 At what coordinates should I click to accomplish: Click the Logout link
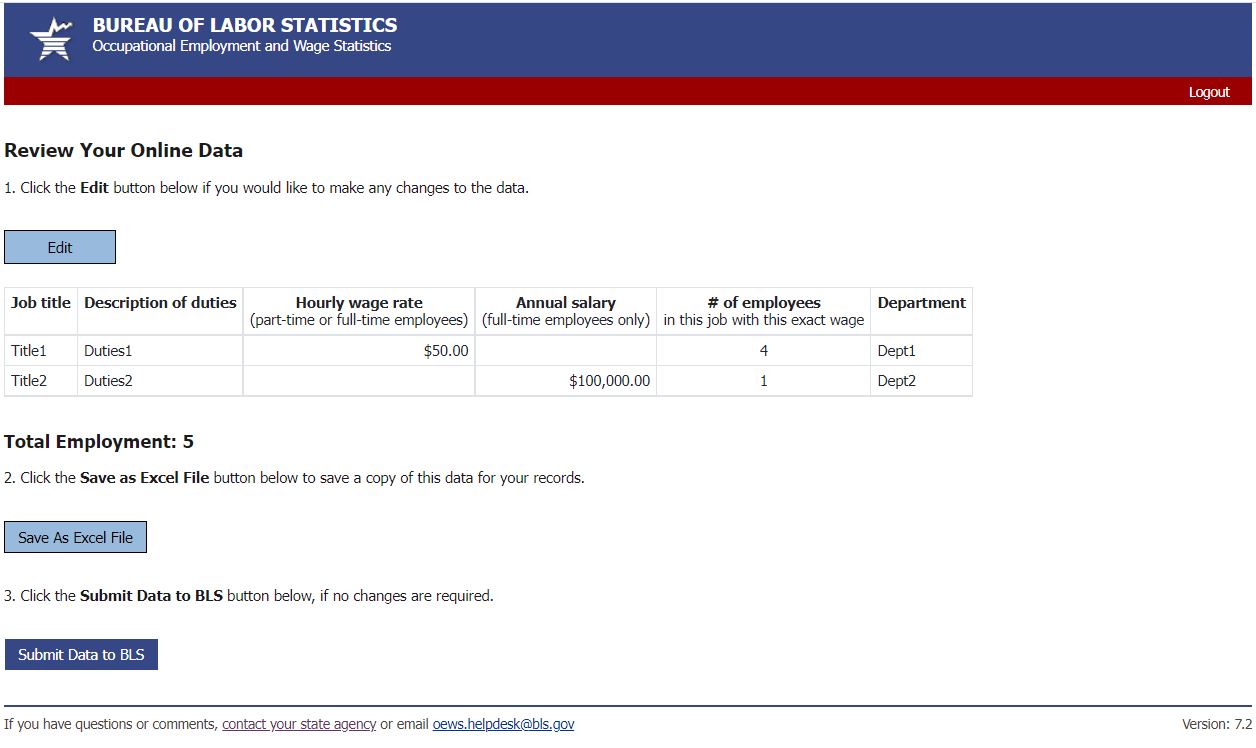coord(1208,92)
